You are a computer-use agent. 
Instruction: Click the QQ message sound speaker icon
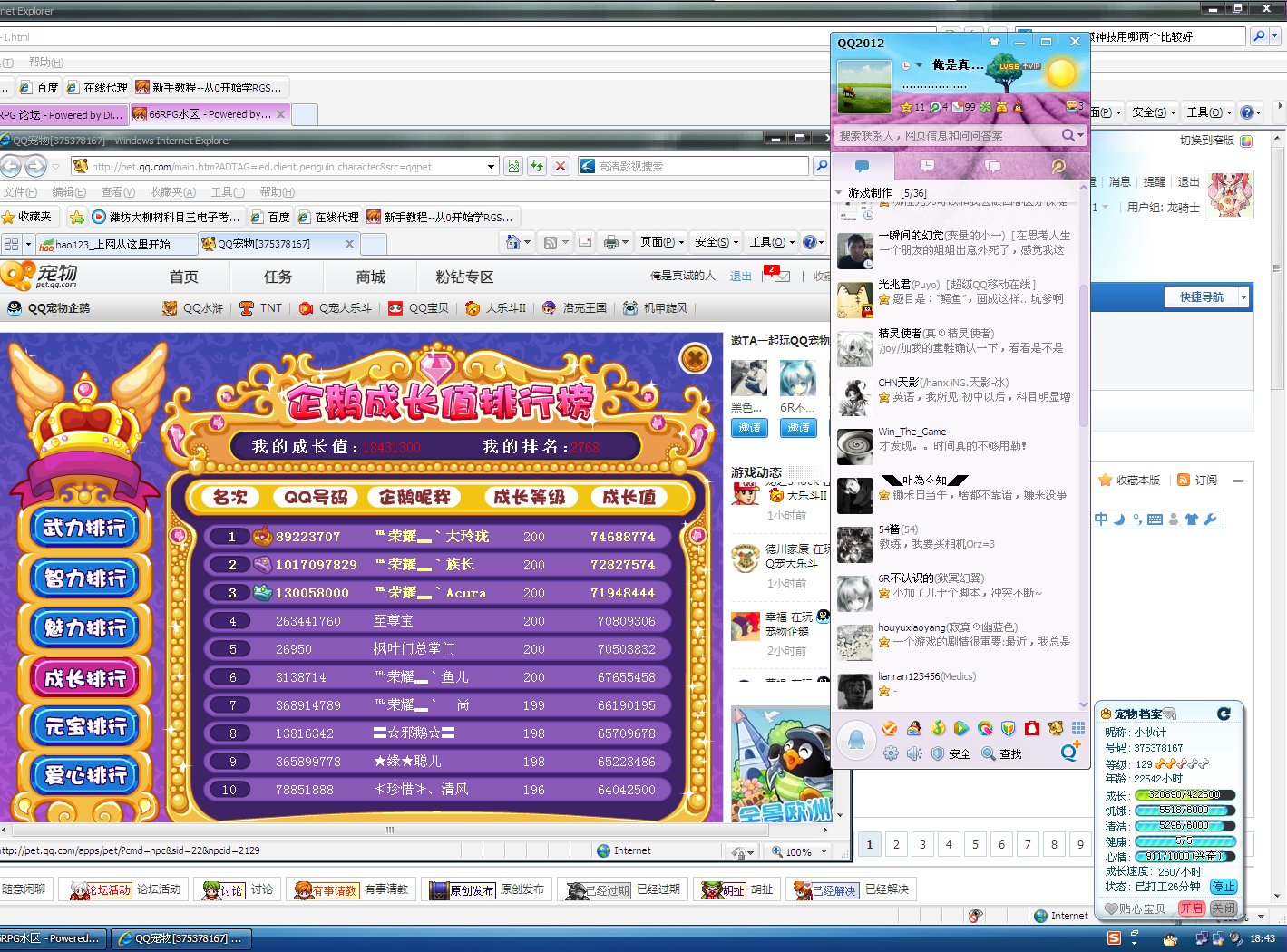[x=914, y=753]
